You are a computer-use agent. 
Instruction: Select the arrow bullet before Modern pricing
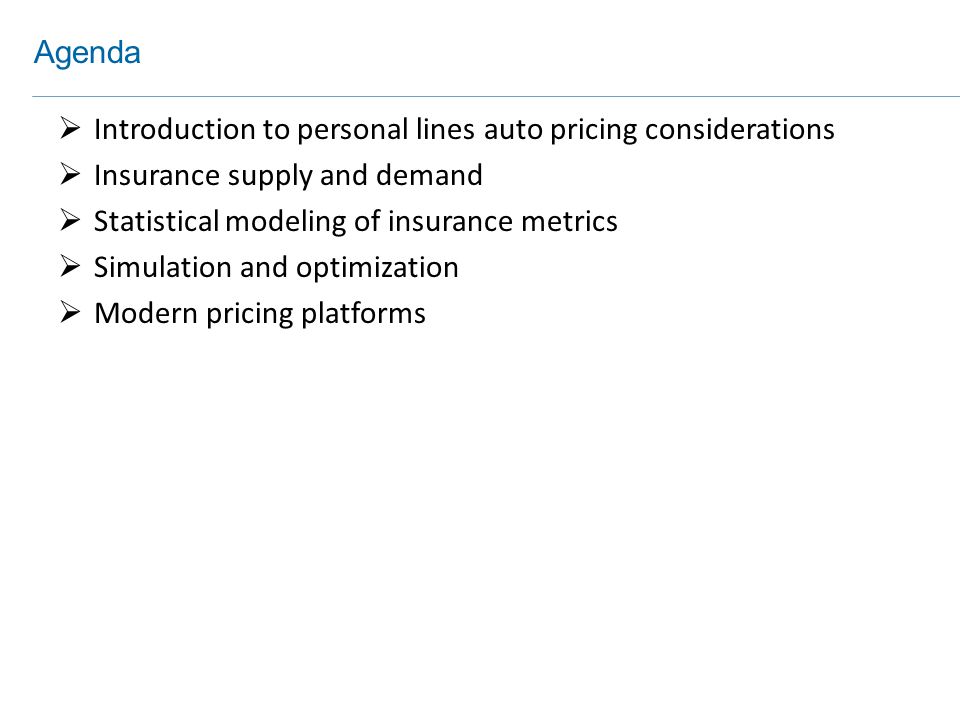70,312
